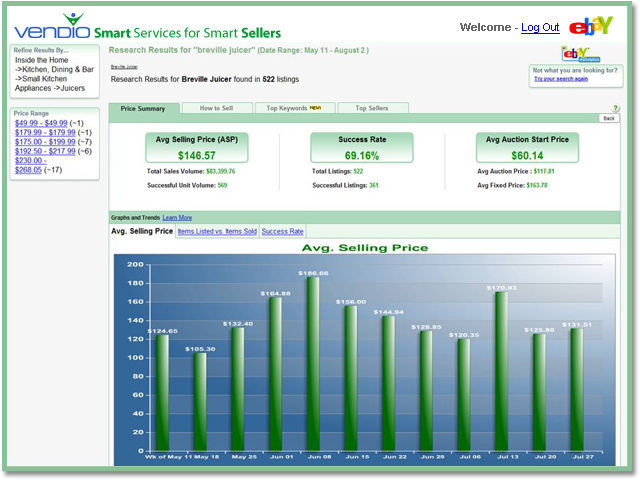
Task: Filter by price range $179.99 - $179.99
Action: (x=45, y=132)
